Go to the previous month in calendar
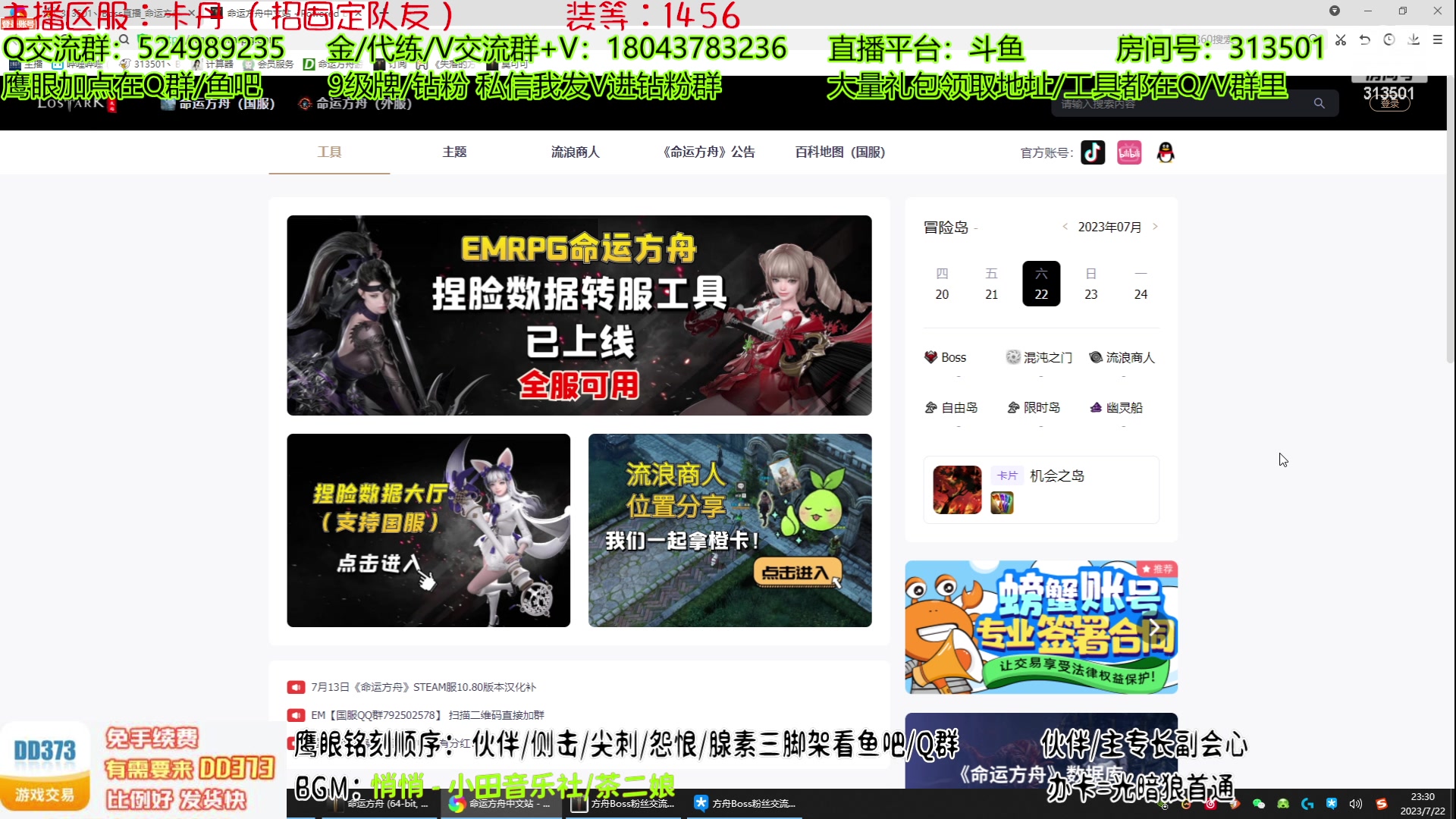This screenshot has width=1456, height=819. click(1065, 227)
